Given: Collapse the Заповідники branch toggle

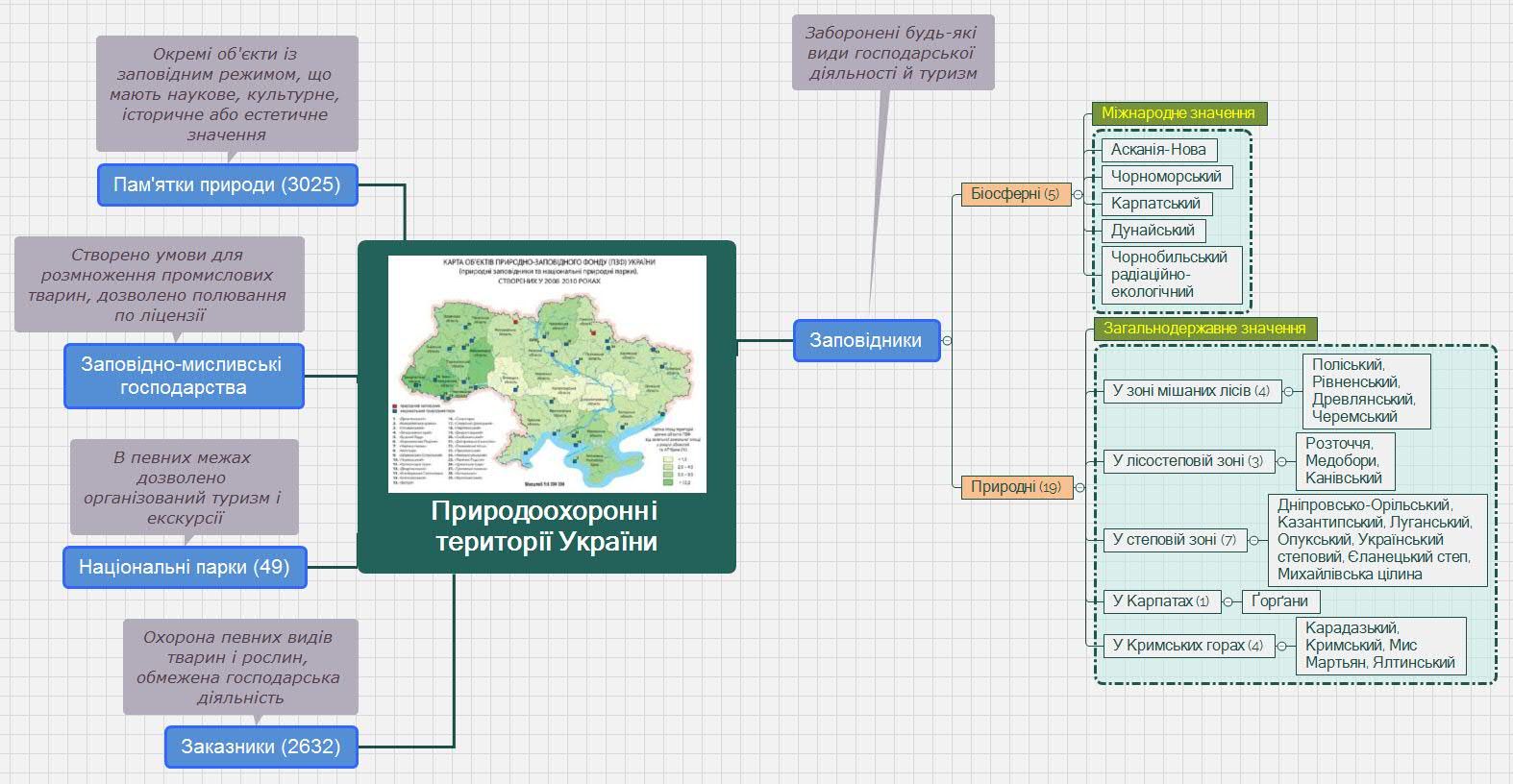Looking at the screenshot, I should (x=948, y=340).
